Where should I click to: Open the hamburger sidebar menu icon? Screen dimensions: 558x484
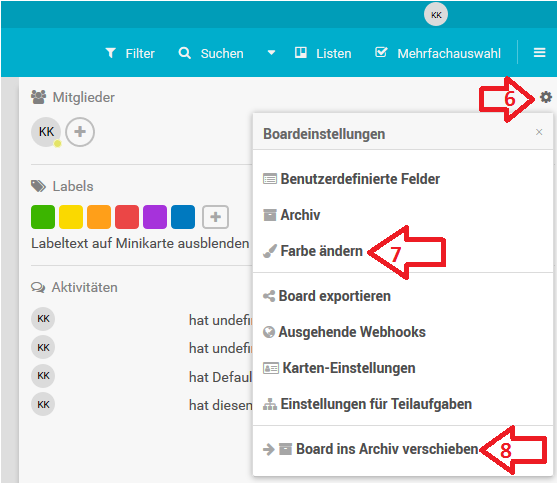coord(539,53)
